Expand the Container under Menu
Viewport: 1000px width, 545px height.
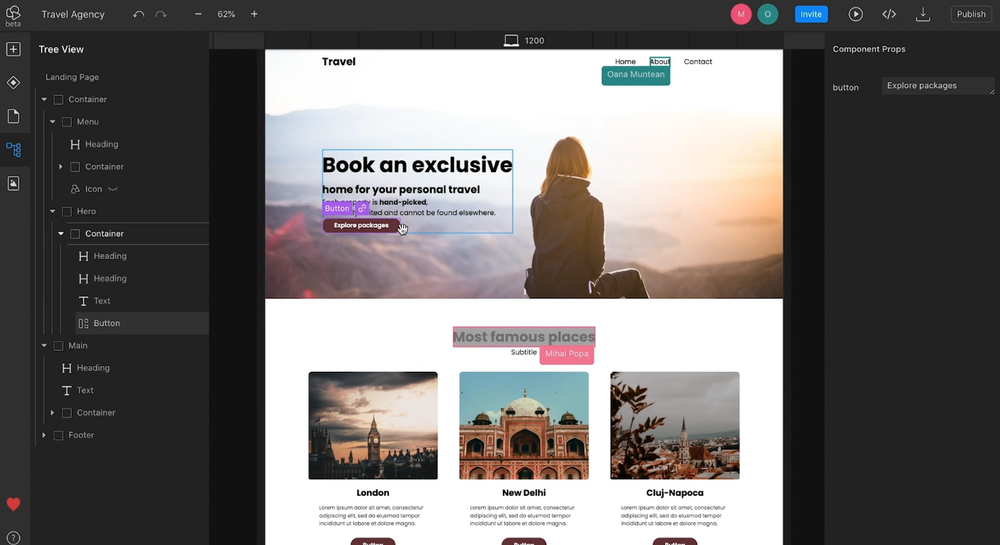tap(61, 166)
